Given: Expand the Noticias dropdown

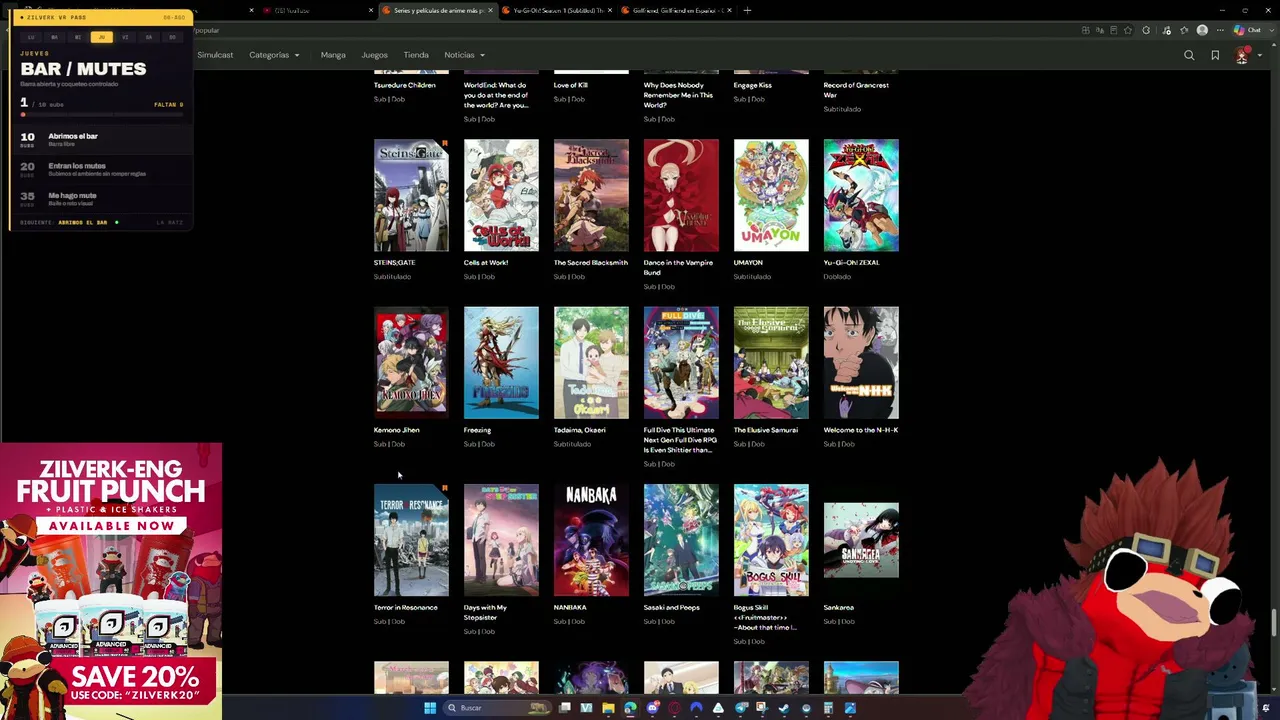Looking at the screenshot, I should (x=464, y=55).
